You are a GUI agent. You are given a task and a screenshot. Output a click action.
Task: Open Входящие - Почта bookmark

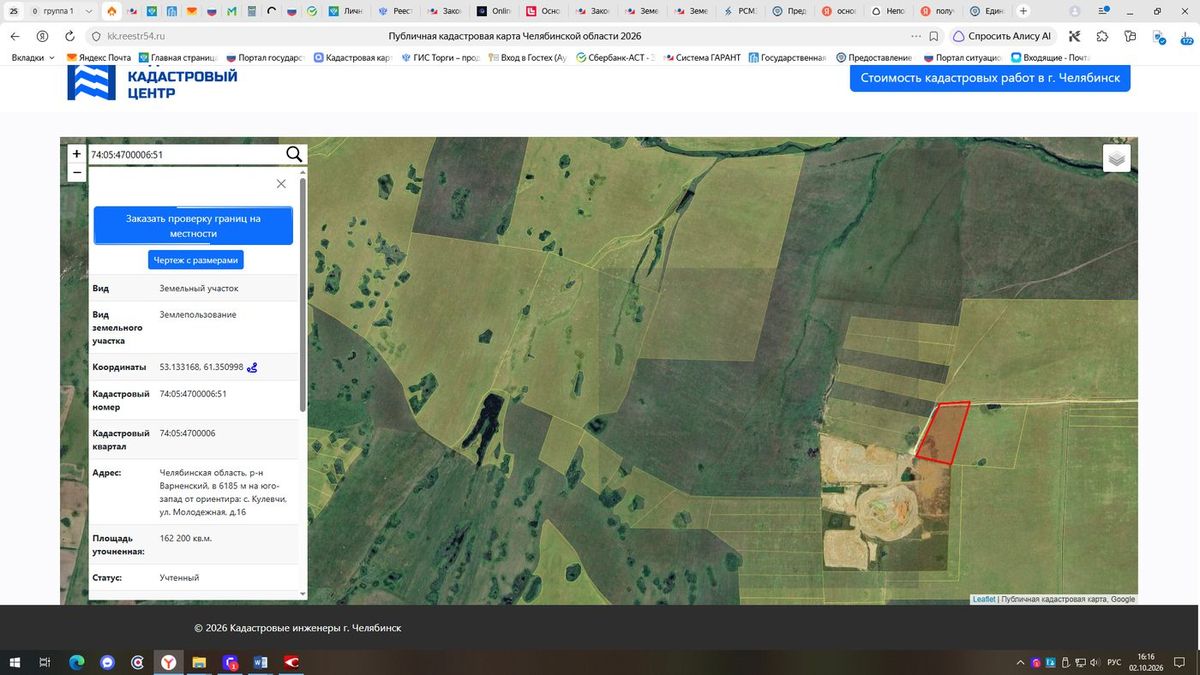[x=1049, y=57]
